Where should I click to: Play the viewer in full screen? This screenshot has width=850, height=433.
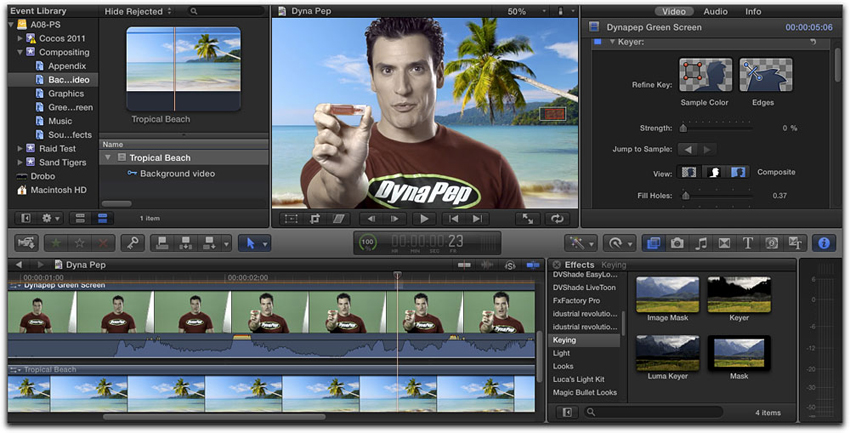527,219
